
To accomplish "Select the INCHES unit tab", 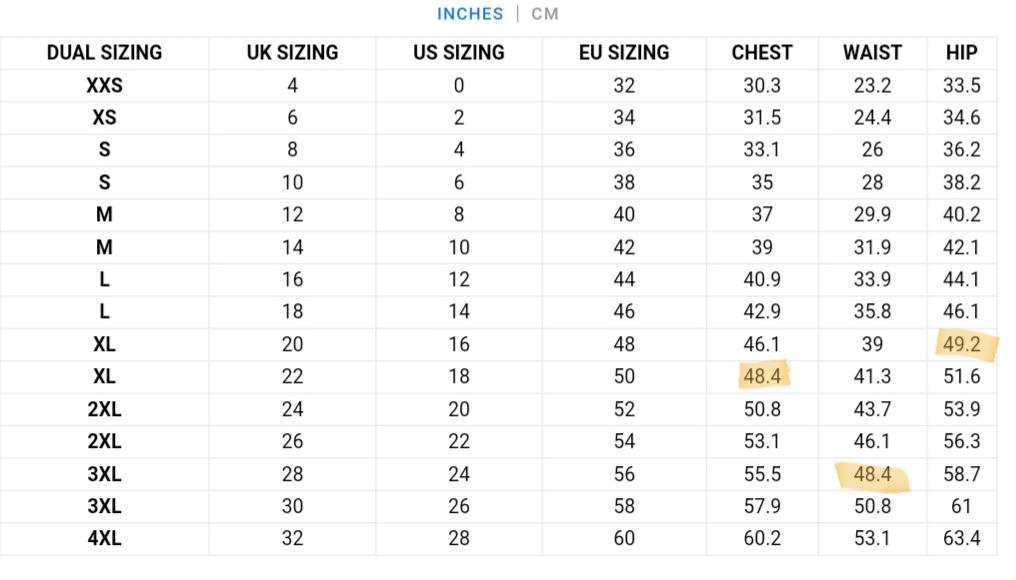I will pos(469,14).
